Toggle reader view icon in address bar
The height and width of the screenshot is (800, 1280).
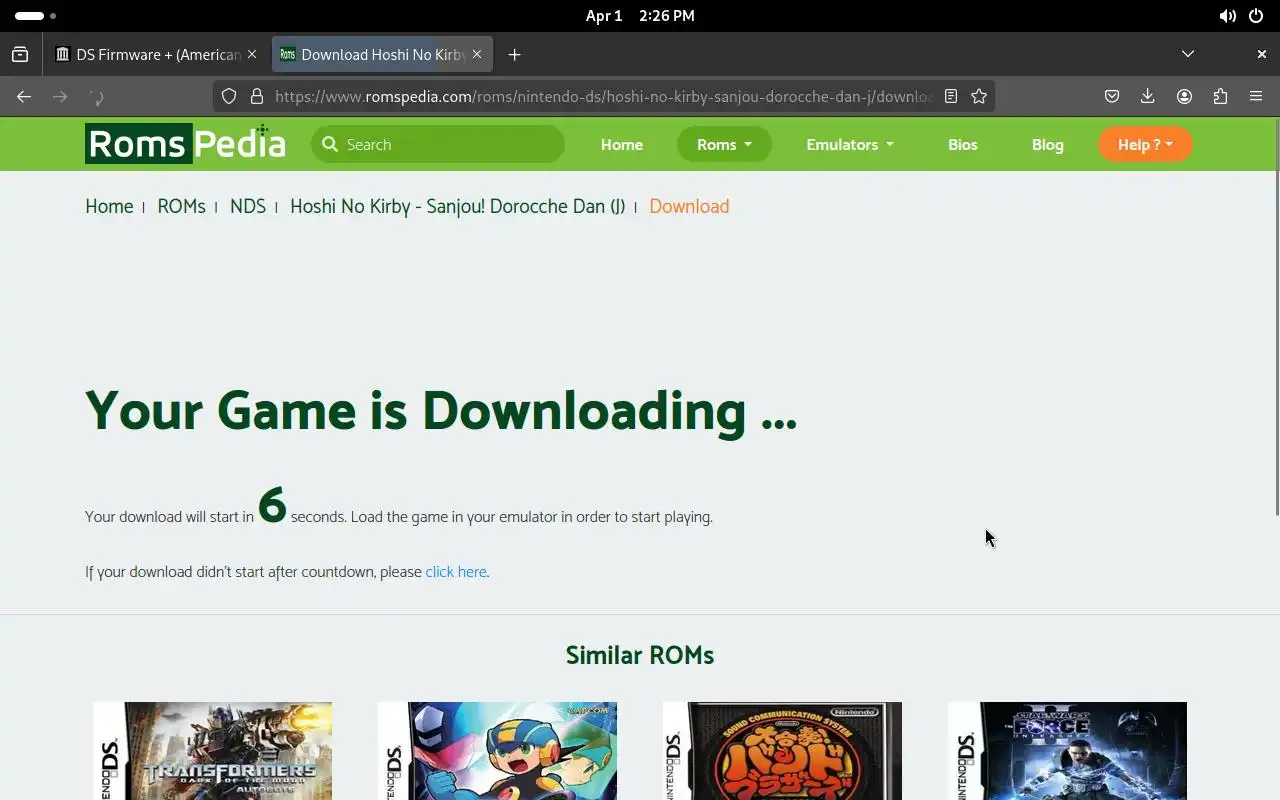click(951, 96)
